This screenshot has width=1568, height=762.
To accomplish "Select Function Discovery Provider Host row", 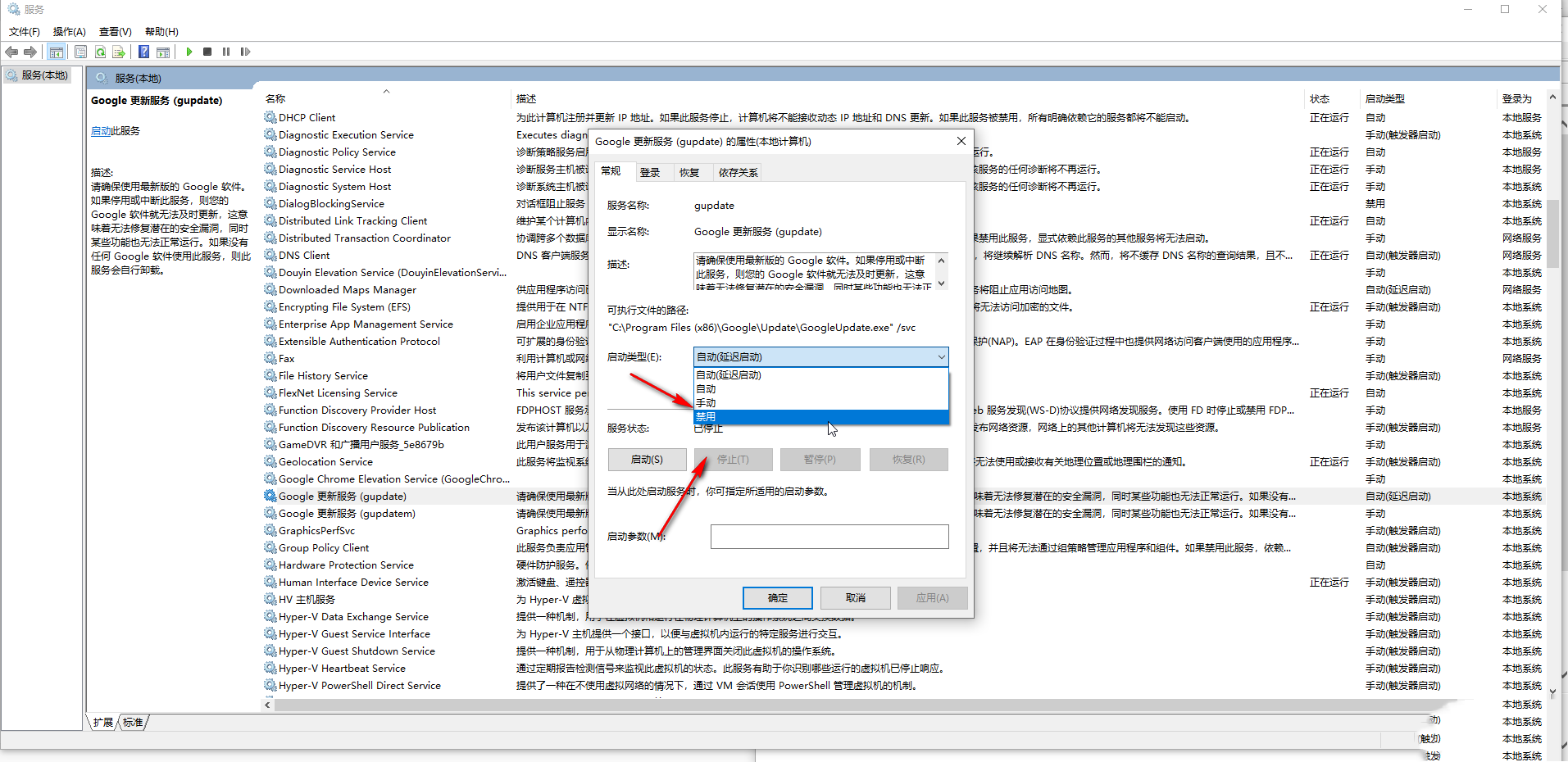I will (x=357, y=410).
